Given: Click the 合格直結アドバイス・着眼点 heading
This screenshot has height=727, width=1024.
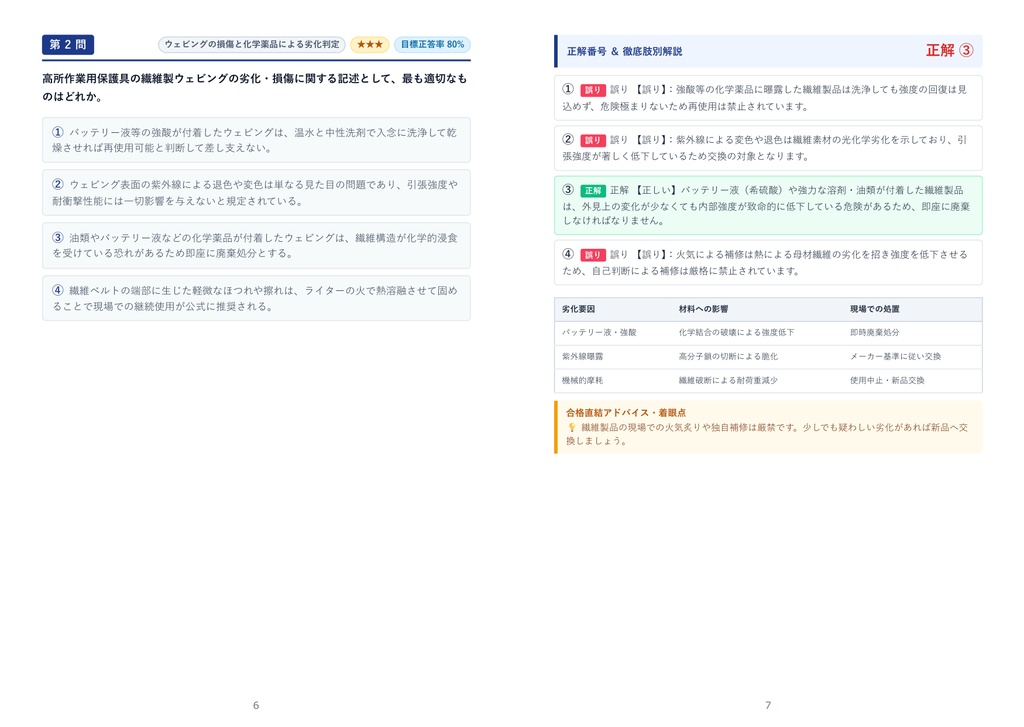Looking at the screenshot, I should (x=626, y=413).
